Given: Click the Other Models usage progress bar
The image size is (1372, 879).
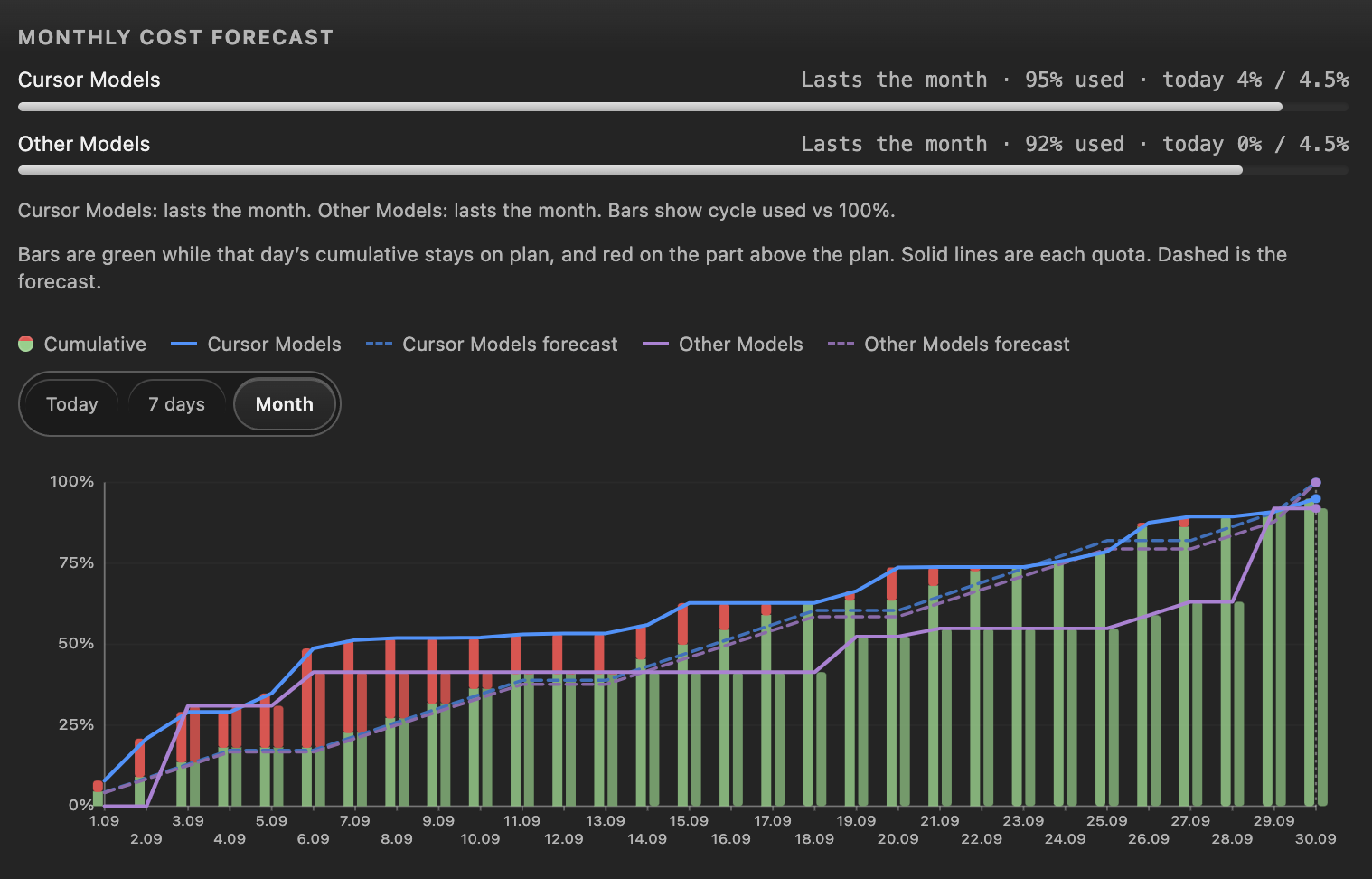Looking at the screenshot, I should coord(683,170).
